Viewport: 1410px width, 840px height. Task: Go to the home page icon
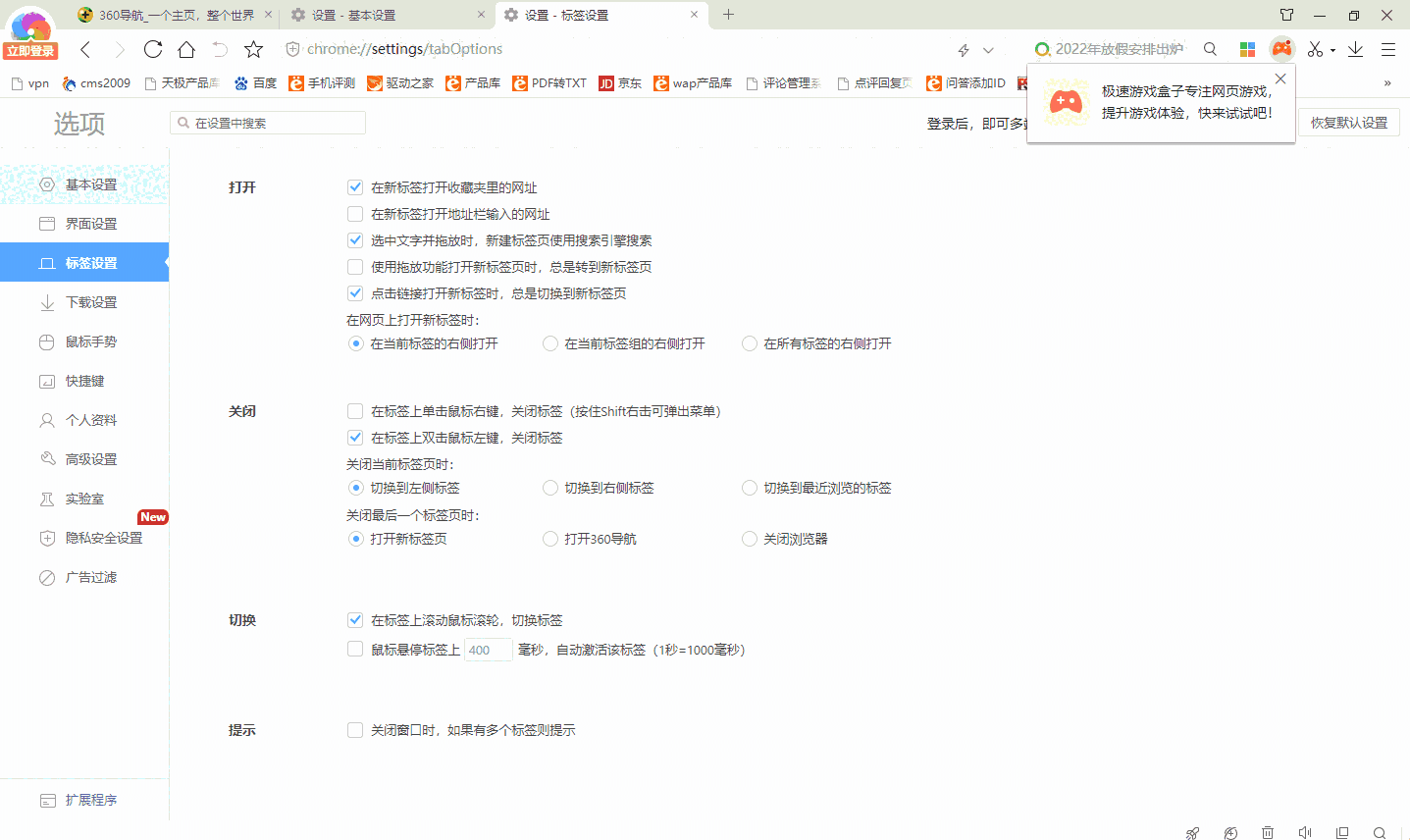(x=186, y=49)
